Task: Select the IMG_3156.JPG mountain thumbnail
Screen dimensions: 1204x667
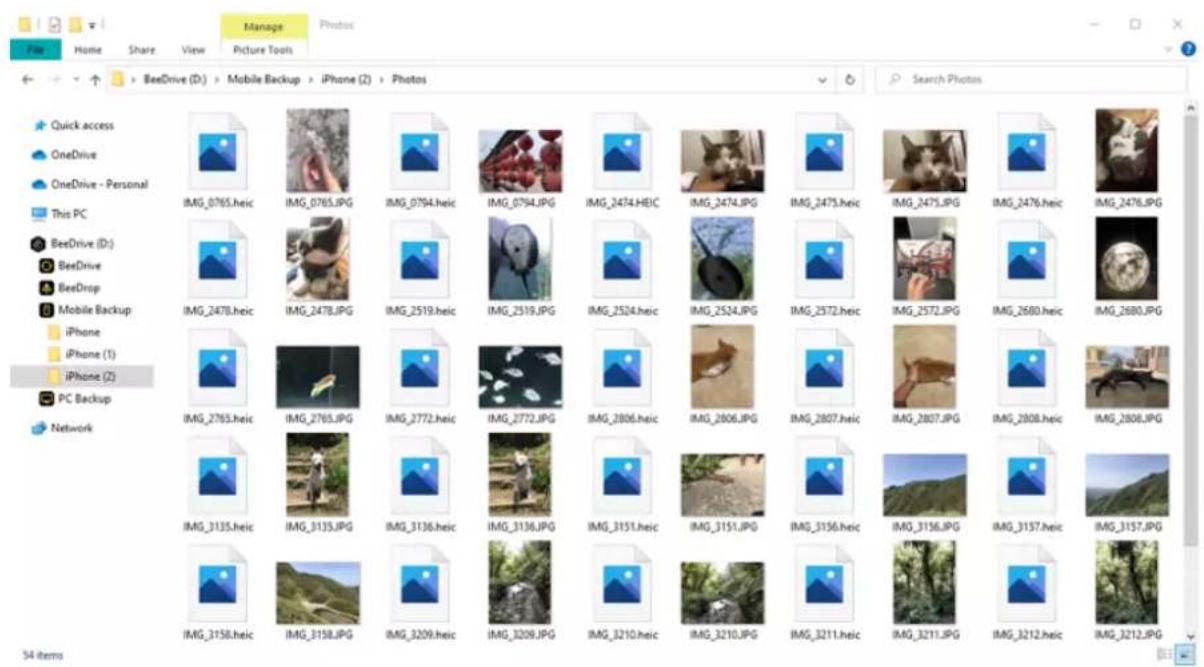Action: click(x=925, y=485)
